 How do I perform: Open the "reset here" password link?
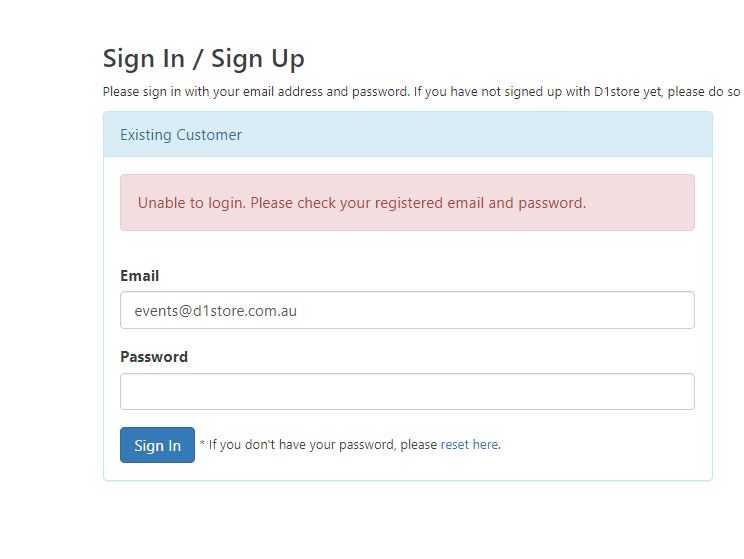point(469,445)
